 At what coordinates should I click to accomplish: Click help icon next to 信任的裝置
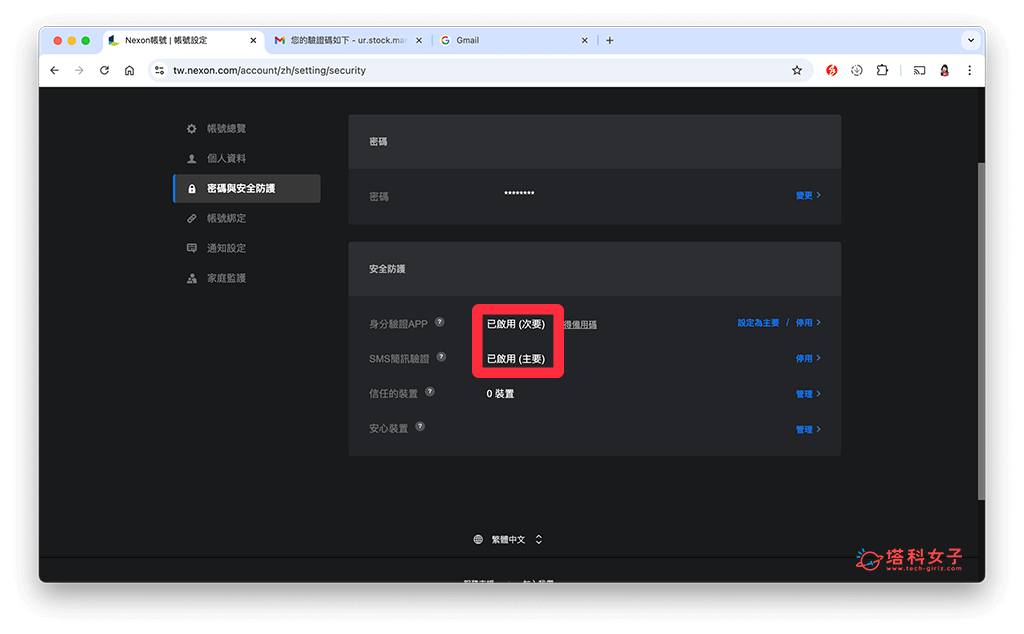[430, 392]
